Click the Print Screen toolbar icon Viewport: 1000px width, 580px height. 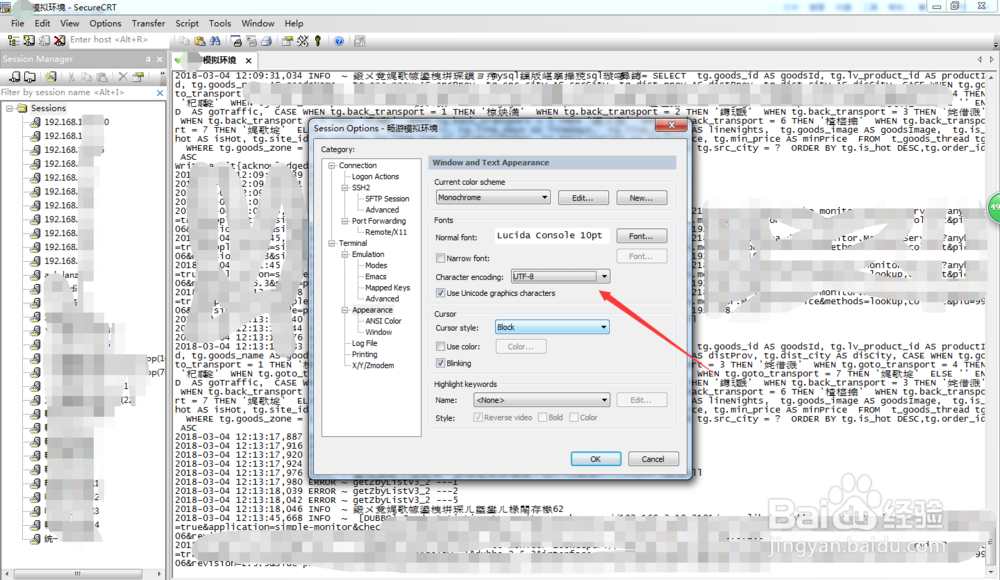click(x=236, y=41)
